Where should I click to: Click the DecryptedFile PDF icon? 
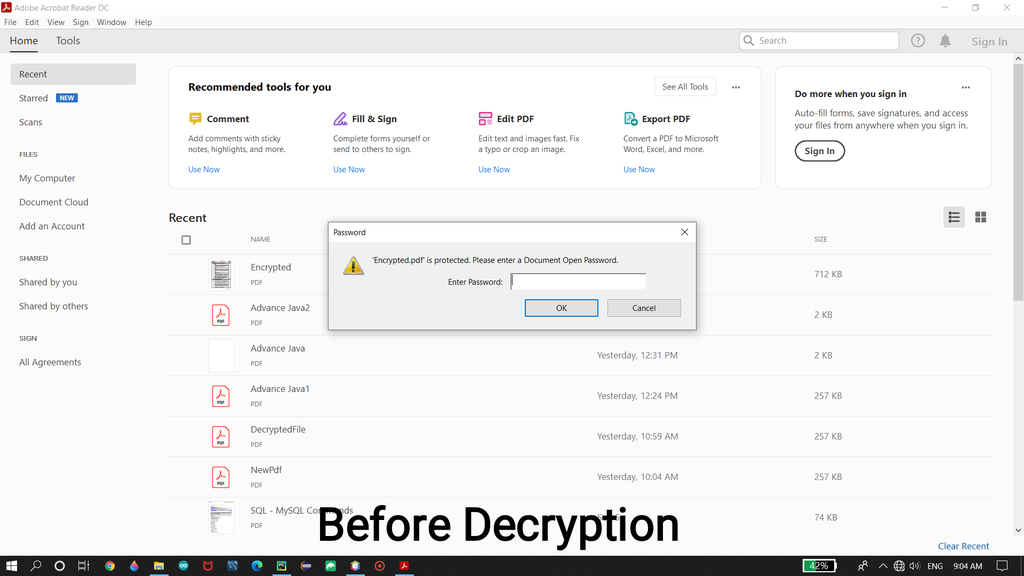[x=221, y=436]
